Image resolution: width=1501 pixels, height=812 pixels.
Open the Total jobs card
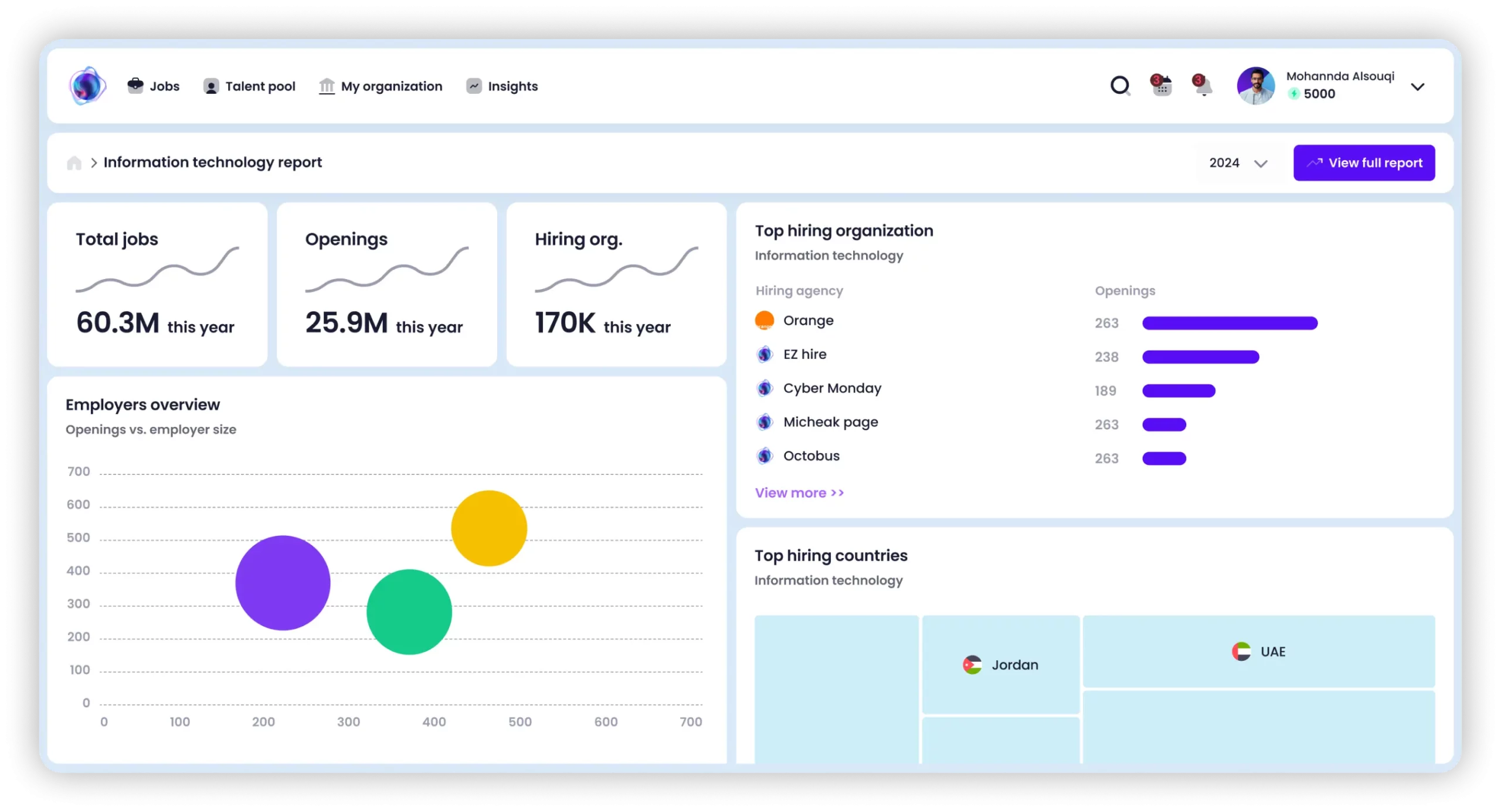(x=157, y=284)
